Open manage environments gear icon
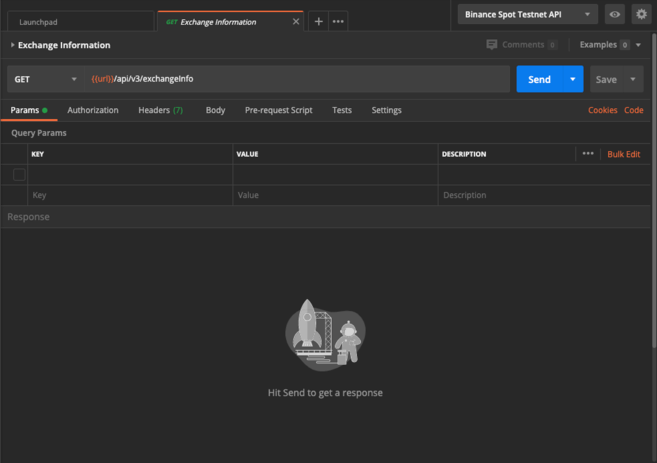 point(641,15)
